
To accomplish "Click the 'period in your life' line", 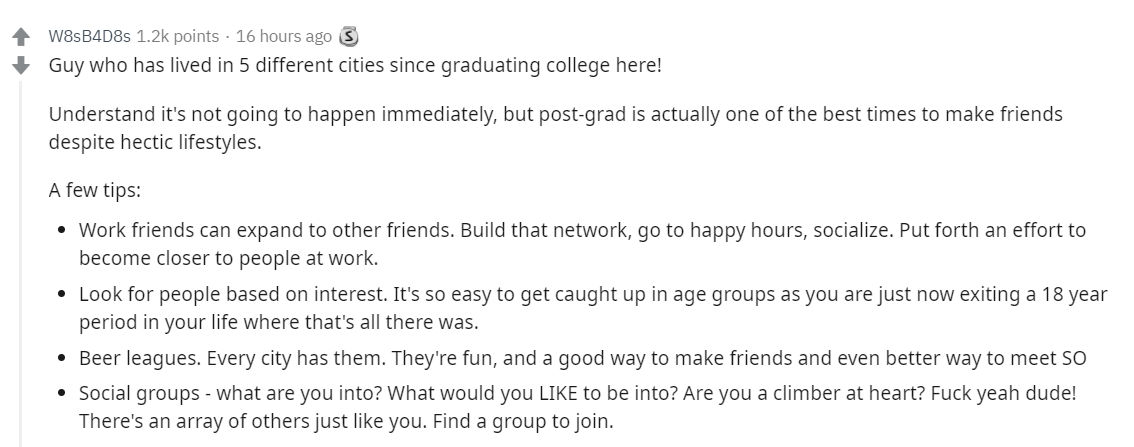I will click(278, 323).
